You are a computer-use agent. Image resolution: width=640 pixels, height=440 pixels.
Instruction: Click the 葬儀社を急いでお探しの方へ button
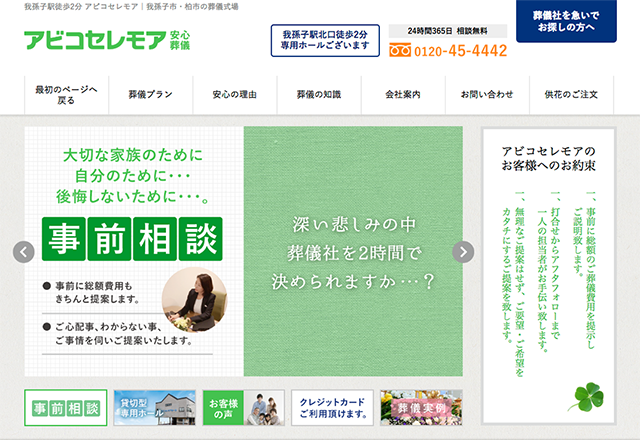click(x=566, y=21)
